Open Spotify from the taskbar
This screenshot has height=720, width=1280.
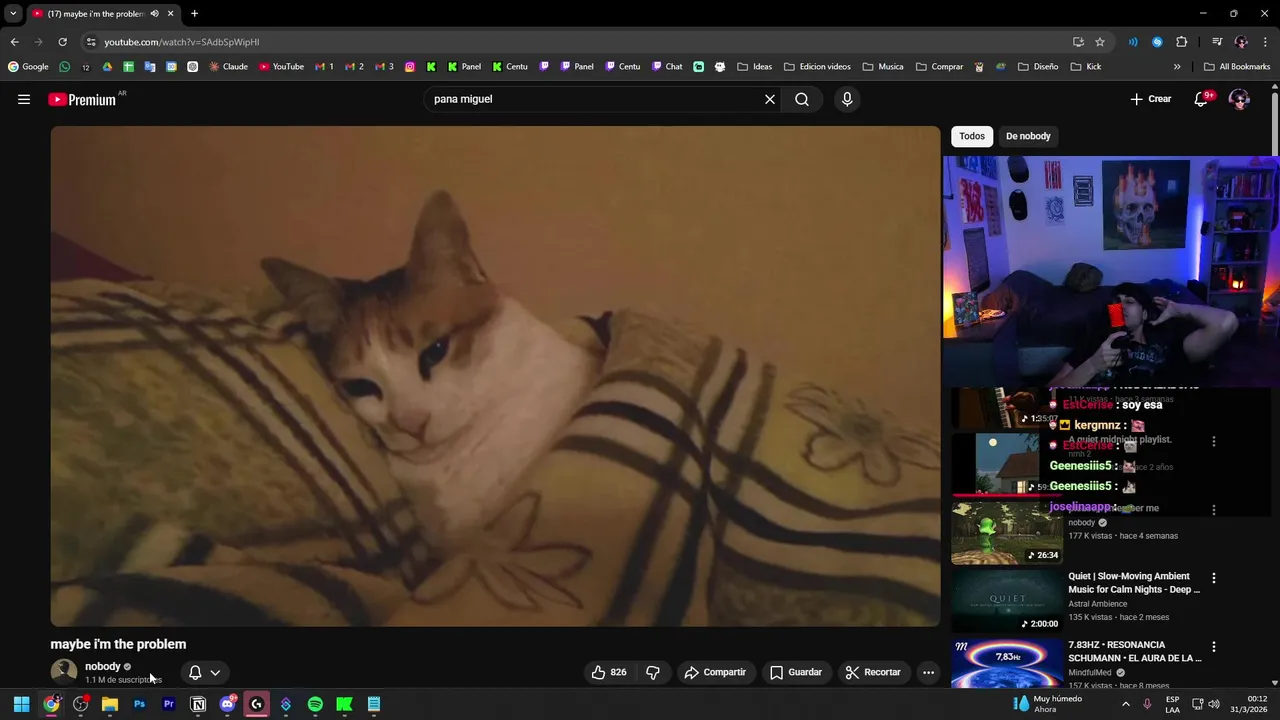click(315, 704)
